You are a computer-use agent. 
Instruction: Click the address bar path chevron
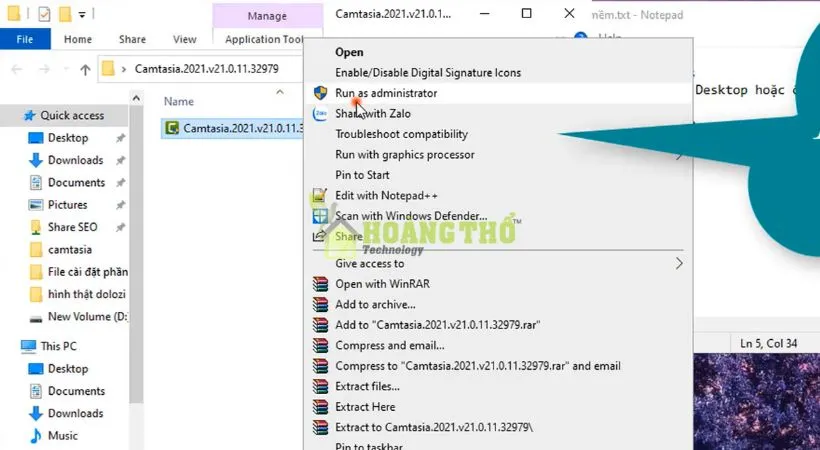click(124, 69)
